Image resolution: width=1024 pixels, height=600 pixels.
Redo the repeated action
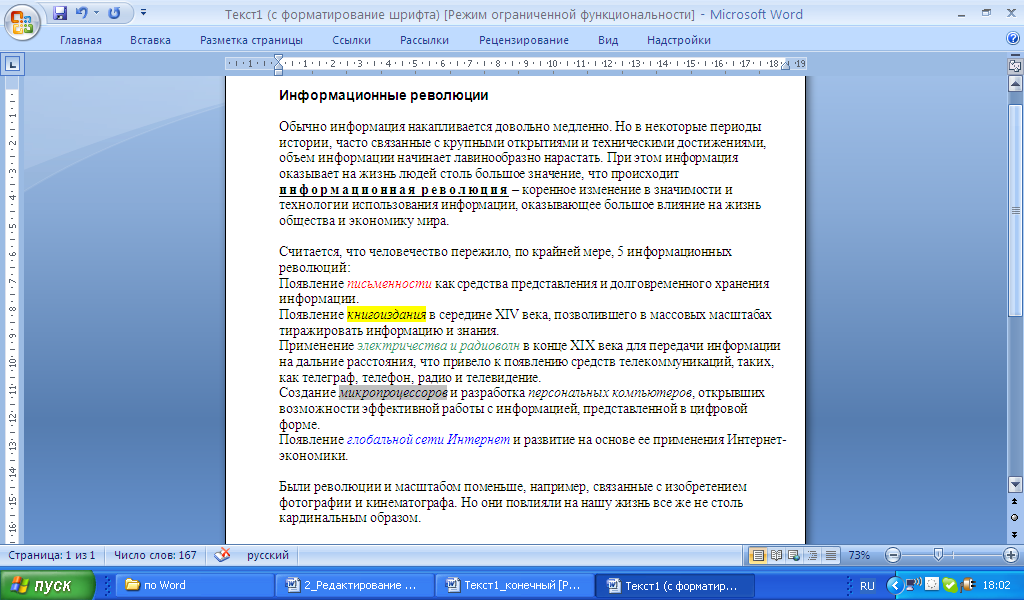click(x=114, y=13)
